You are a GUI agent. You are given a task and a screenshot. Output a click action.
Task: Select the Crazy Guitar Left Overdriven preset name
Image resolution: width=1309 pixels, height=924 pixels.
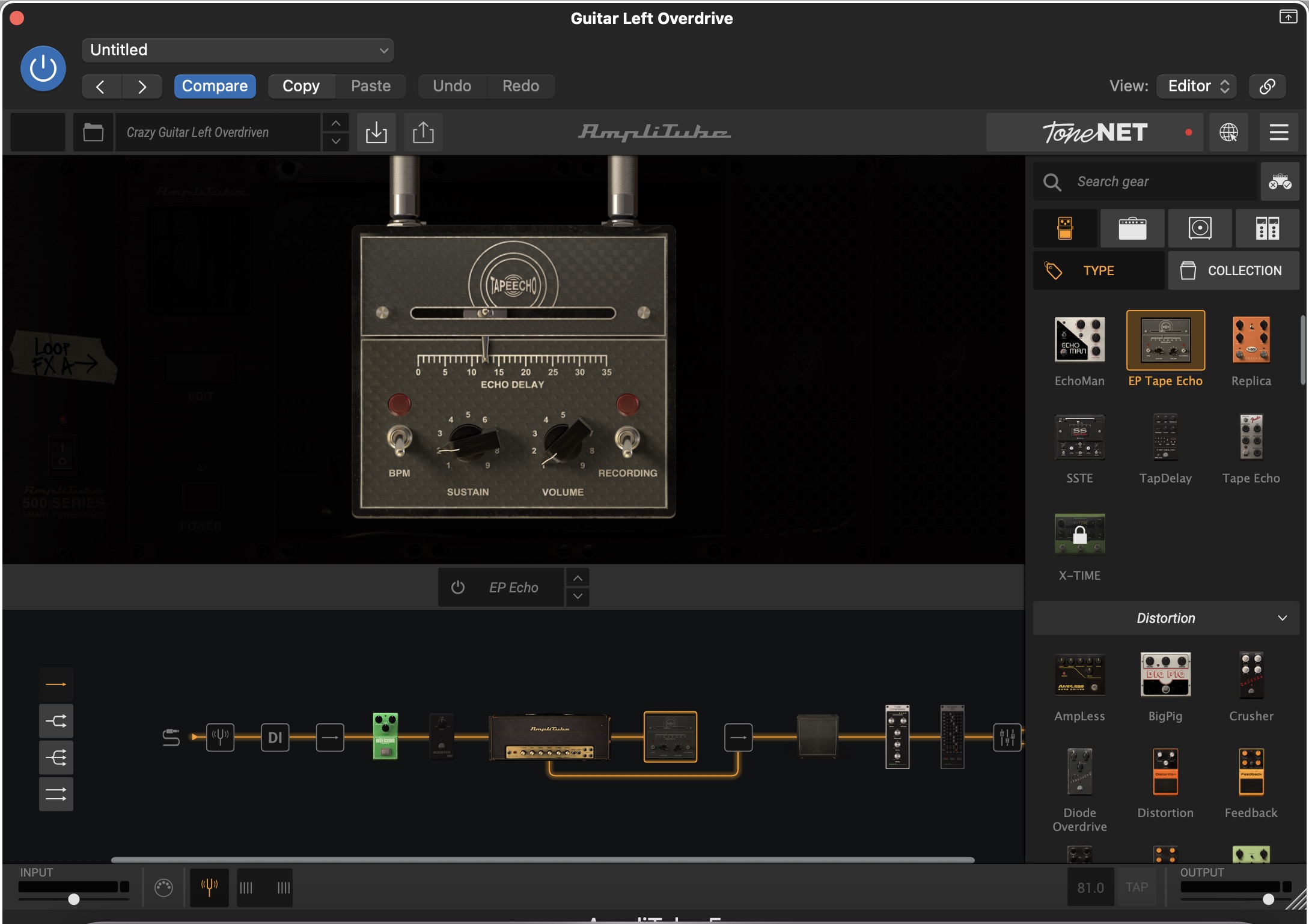pyautogui.click(x=217, y=132)
